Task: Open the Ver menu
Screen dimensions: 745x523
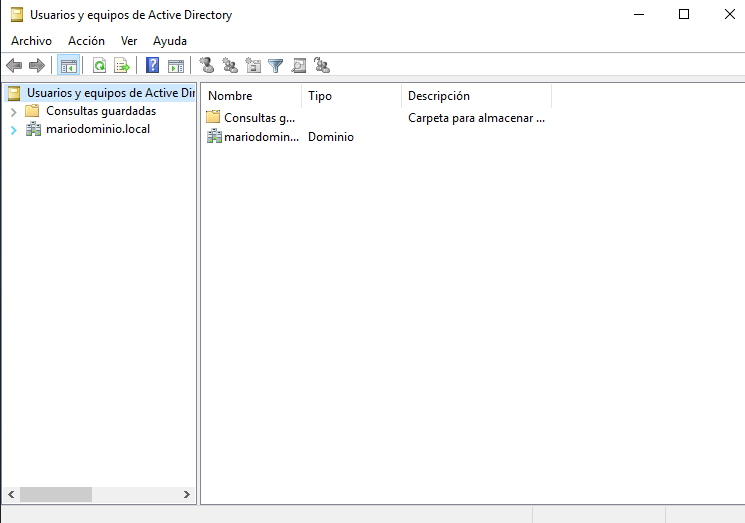Action: click(129, 41)
